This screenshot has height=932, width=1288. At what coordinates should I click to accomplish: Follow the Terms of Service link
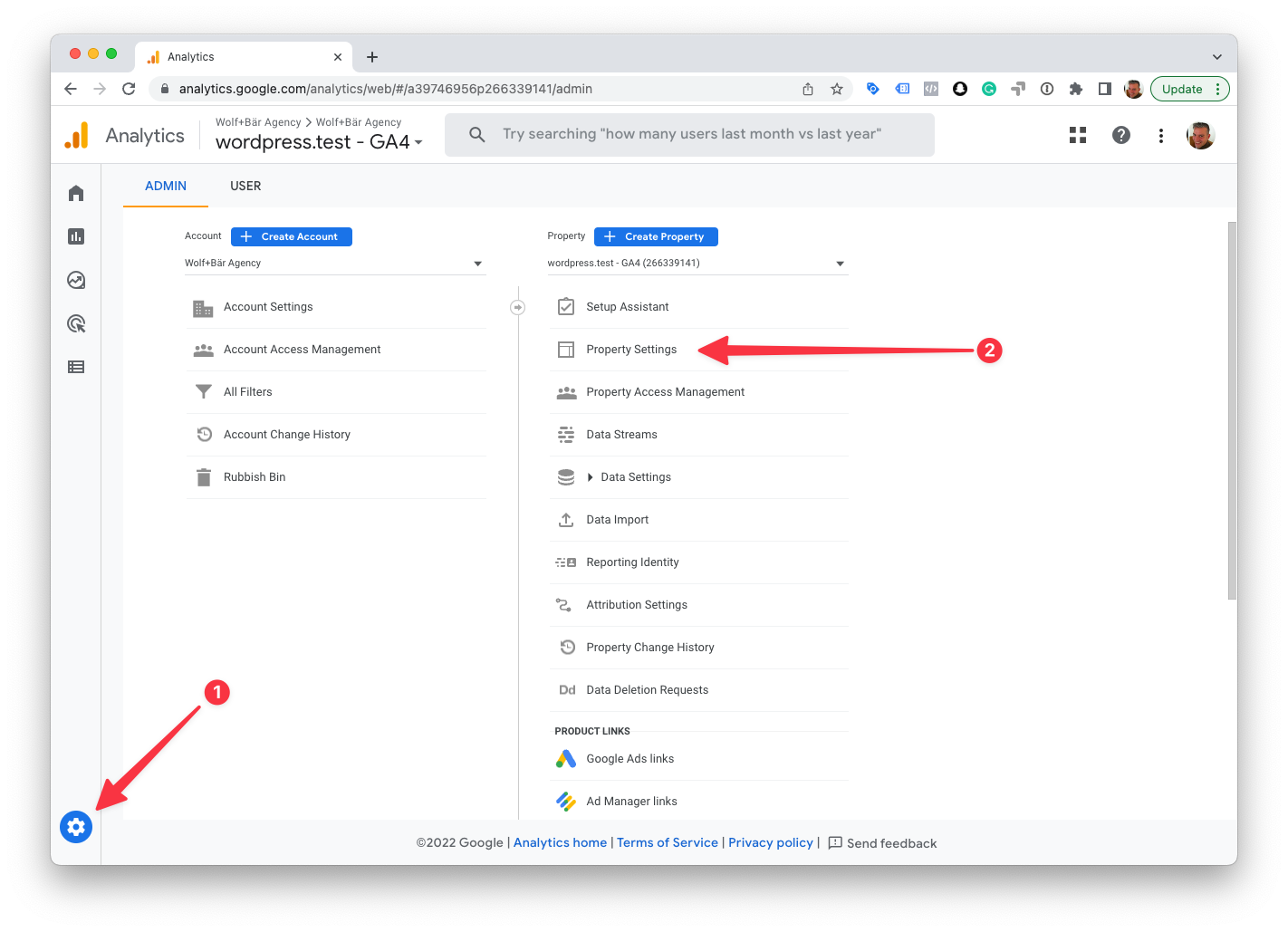point(668,843)
